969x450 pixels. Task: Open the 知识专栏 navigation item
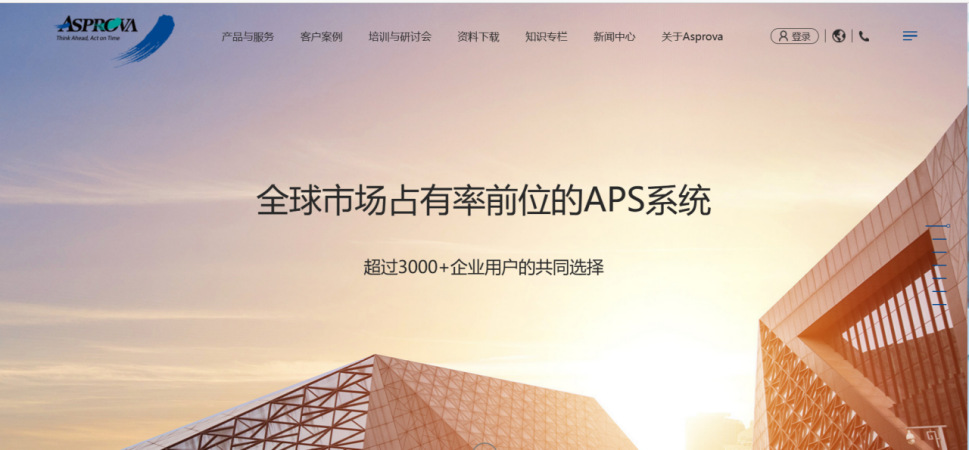point(546,36)
